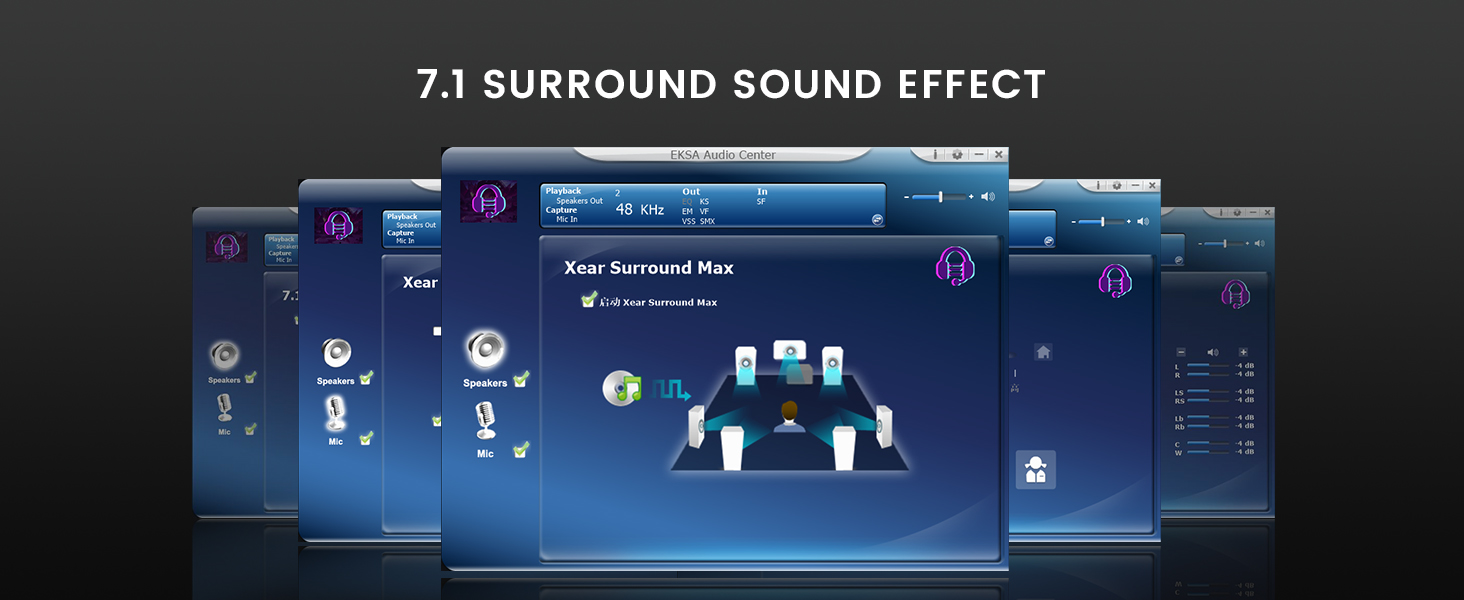Open the settings gear in EKSA Audio Center title bar

tap(957, 155)
